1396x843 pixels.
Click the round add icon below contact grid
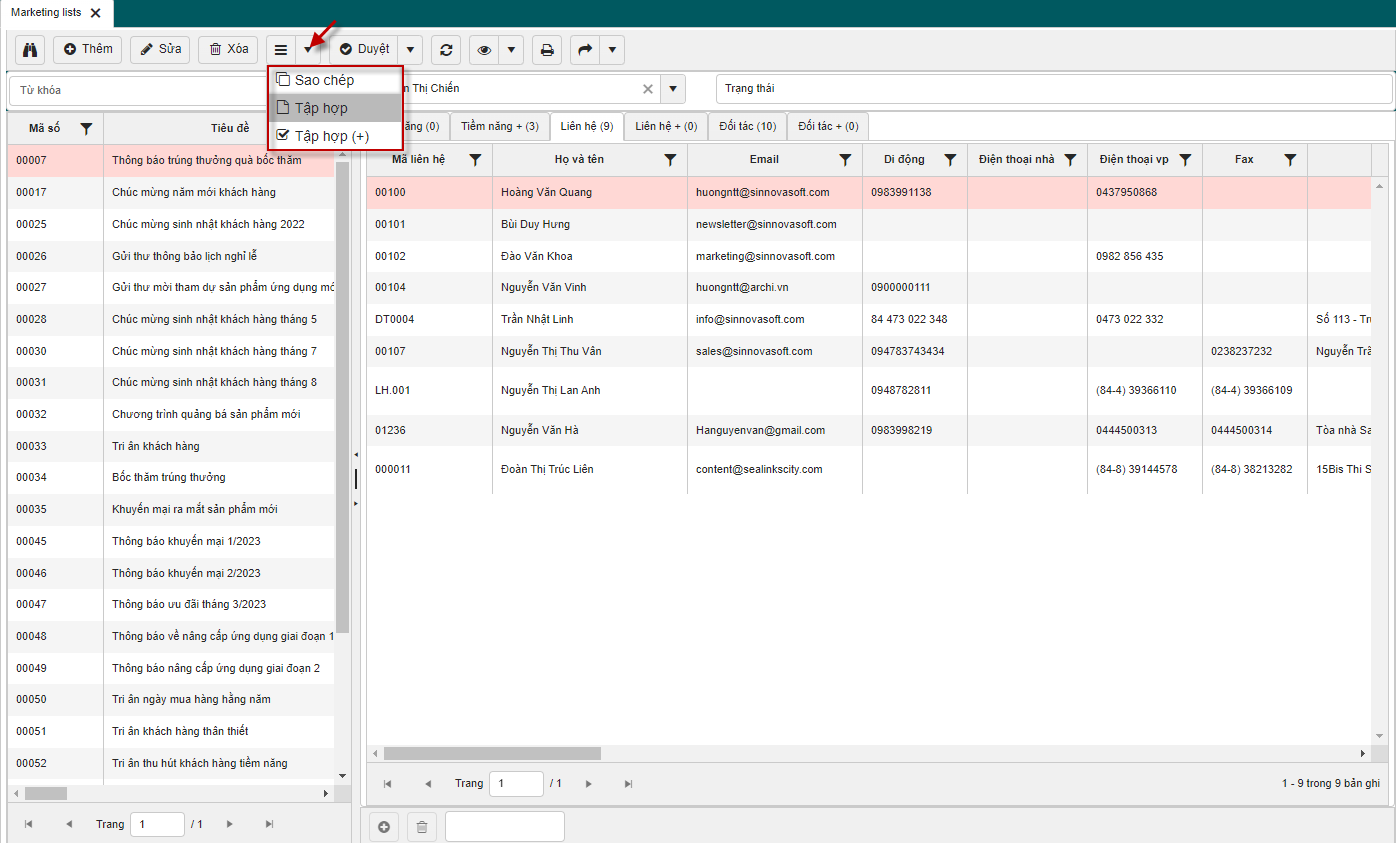[384, 827]
